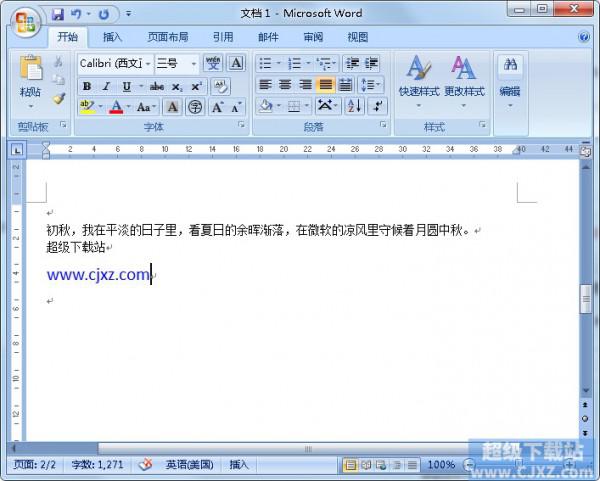
Task: Open the font size 三号 dropdown
Action: [x=194, y=64]
